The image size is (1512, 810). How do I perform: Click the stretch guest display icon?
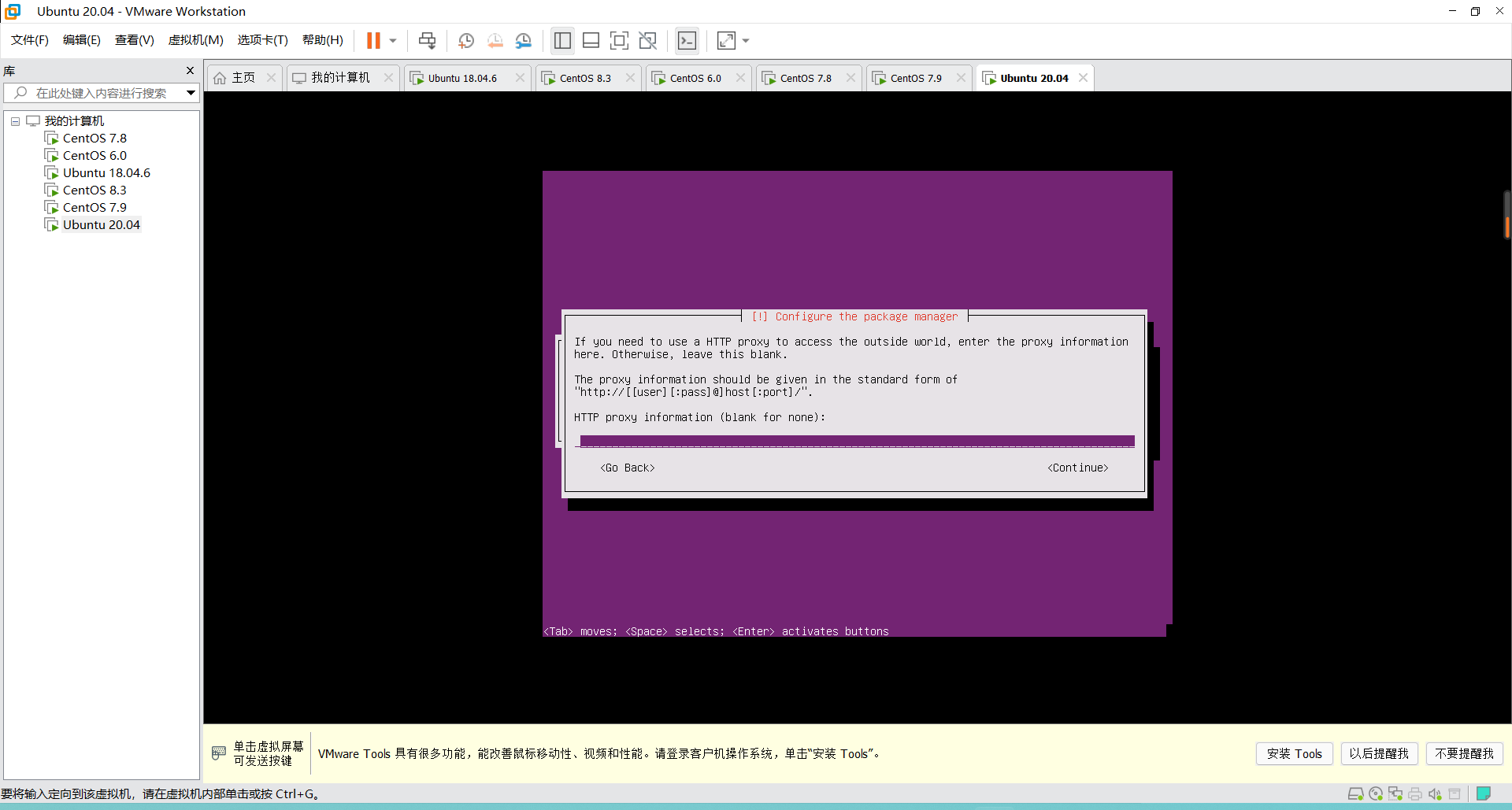pyautogui.click(x=726, y=40)
